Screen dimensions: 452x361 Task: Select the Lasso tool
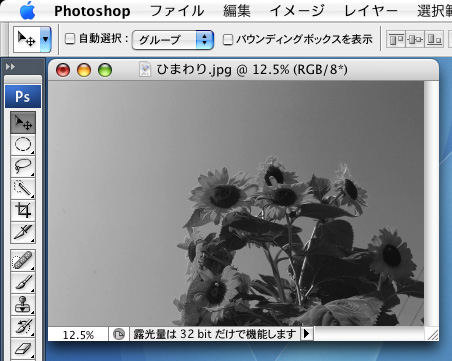[x=23, y=167]
